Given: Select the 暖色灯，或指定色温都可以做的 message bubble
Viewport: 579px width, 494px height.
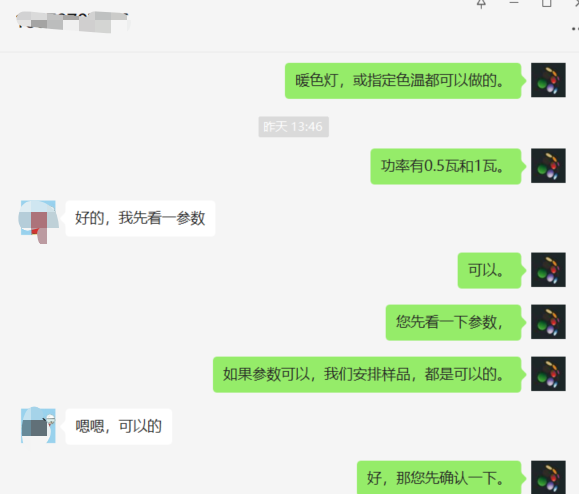Looking at the screenshot, I should point(403,81).
